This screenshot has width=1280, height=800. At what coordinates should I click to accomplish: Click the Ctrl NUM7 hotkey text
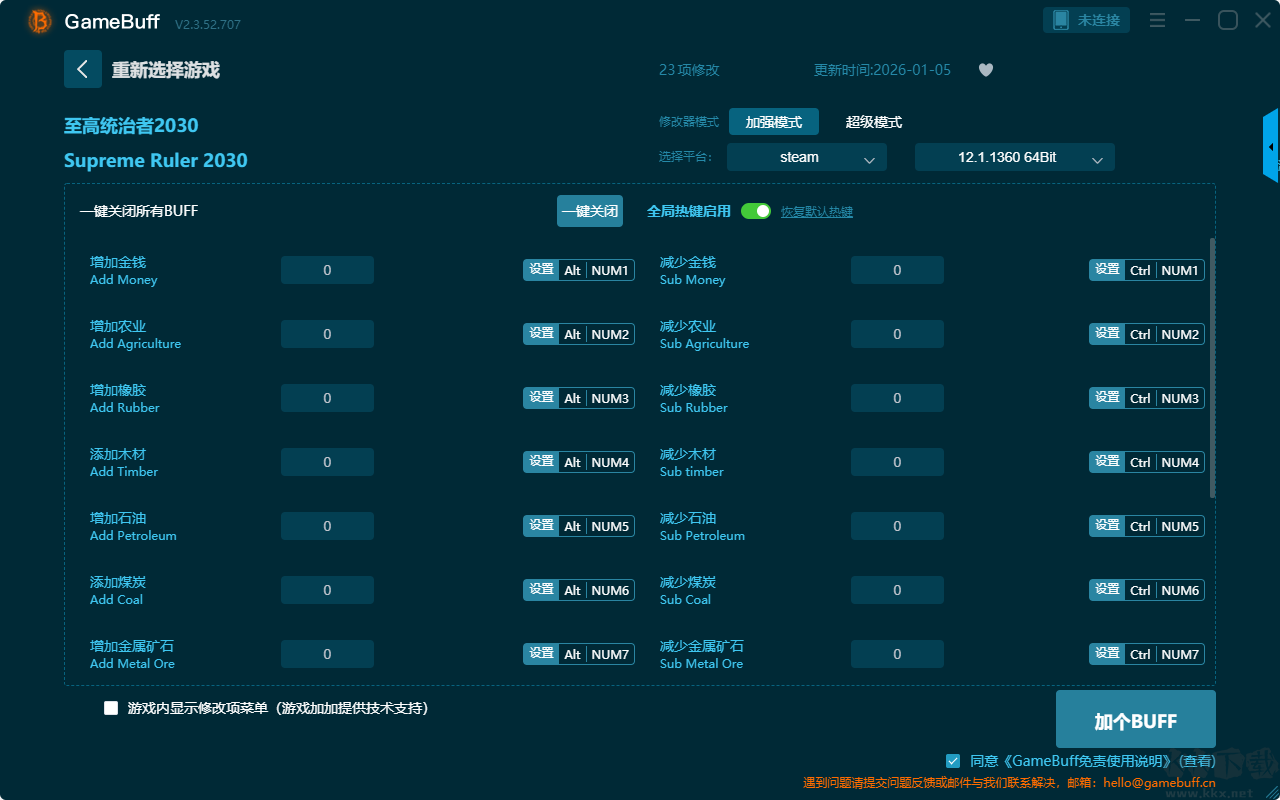pyautogui.click(x=1165, y=654)
